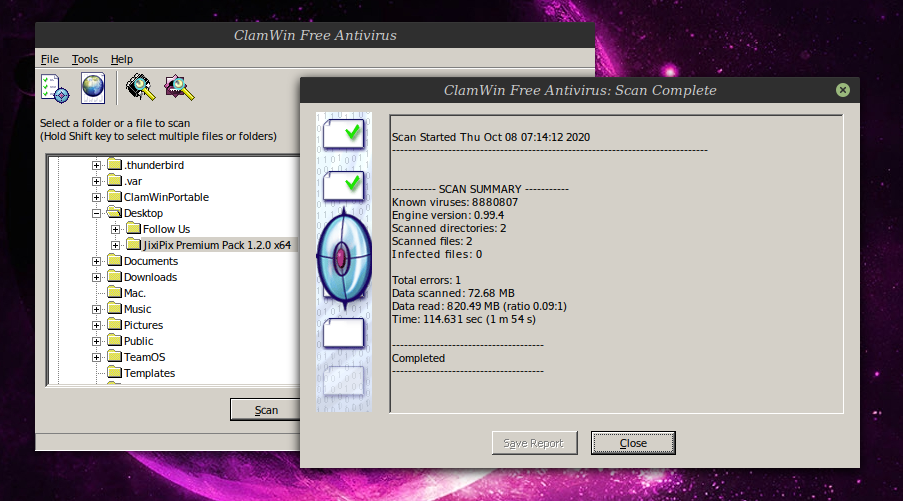Click the 'Engine version: 0.99.4' line
The image size is (903, 501).
[448, 215]
